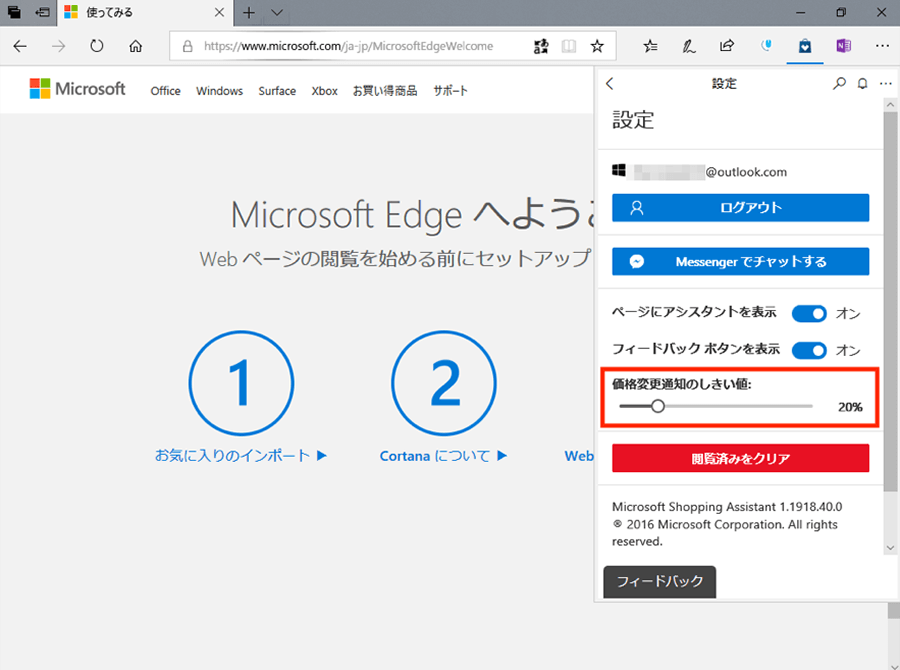Select the 使ってみる browser tab
This screenshot has width=900, height=670.
pos(130,13)
